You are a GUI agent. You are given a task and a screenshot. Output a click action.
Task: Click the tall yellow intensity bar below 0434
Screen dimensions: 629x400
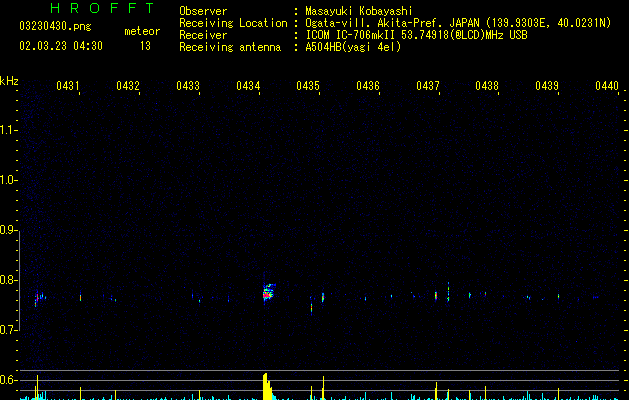266,386
